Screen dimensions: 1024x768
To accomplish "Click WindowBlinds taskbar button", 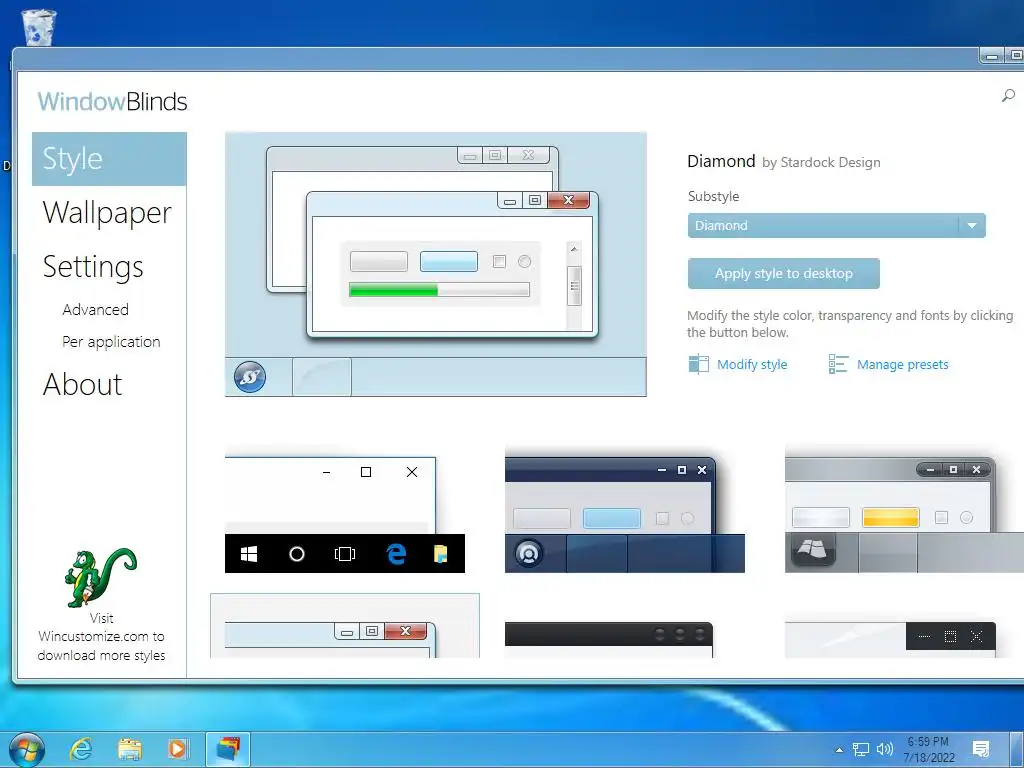I will (228, 749).
